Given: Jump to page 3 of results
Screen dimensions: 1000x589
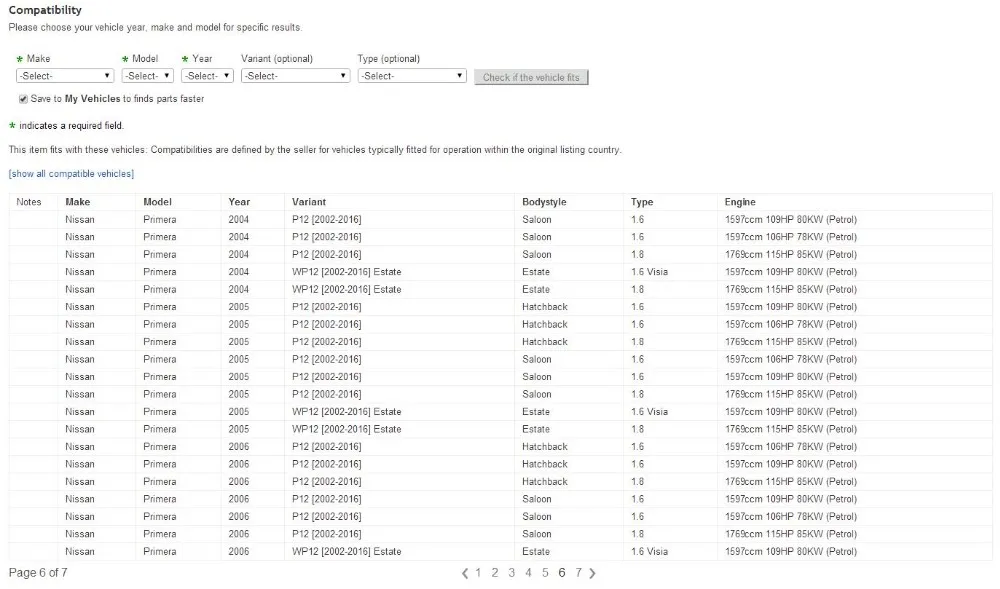Looking at the screenshot, I should pos(511,572).
